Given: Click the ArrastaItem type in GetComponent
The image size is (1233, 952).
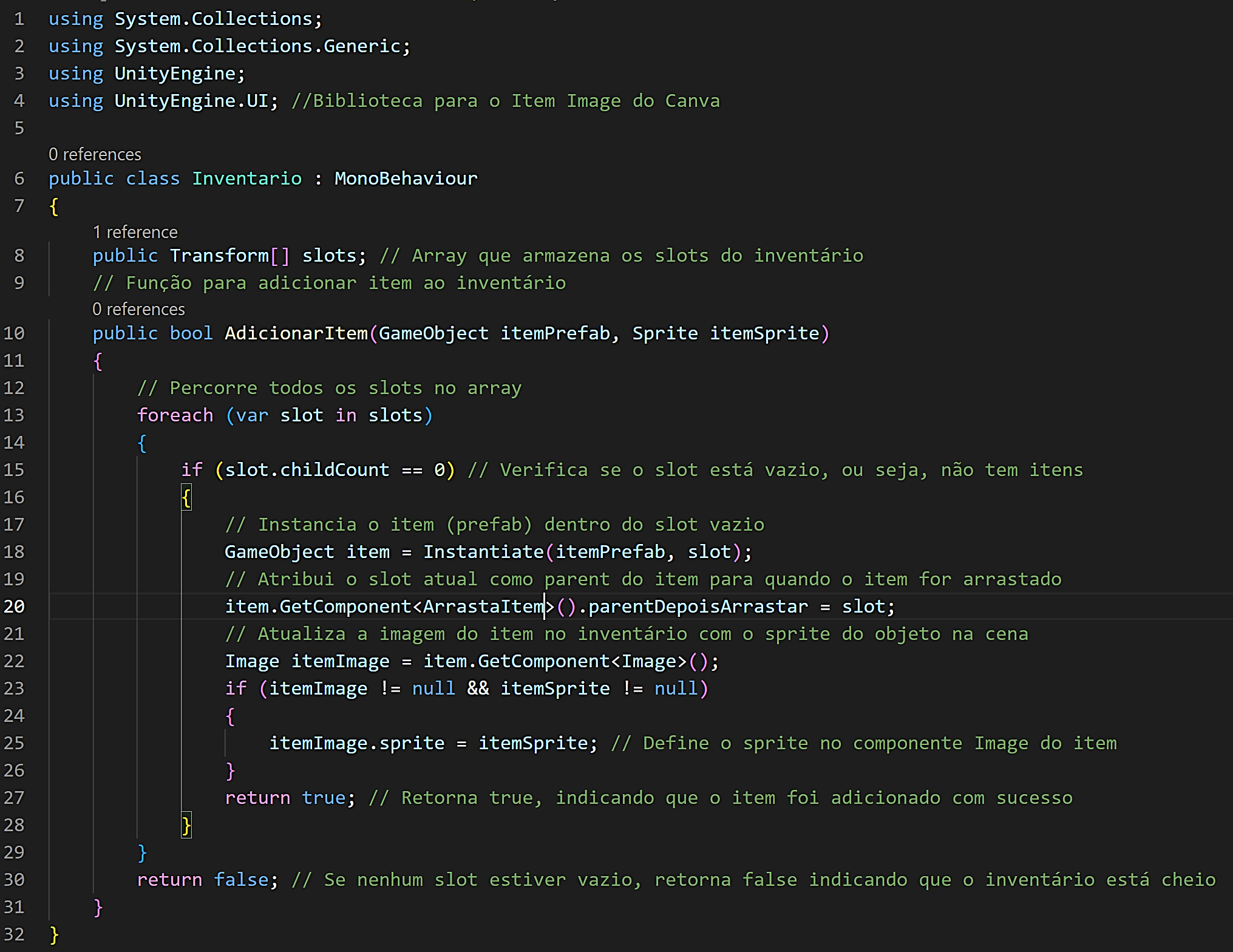Looking at the screenshot, I should [x=483, y=607].
